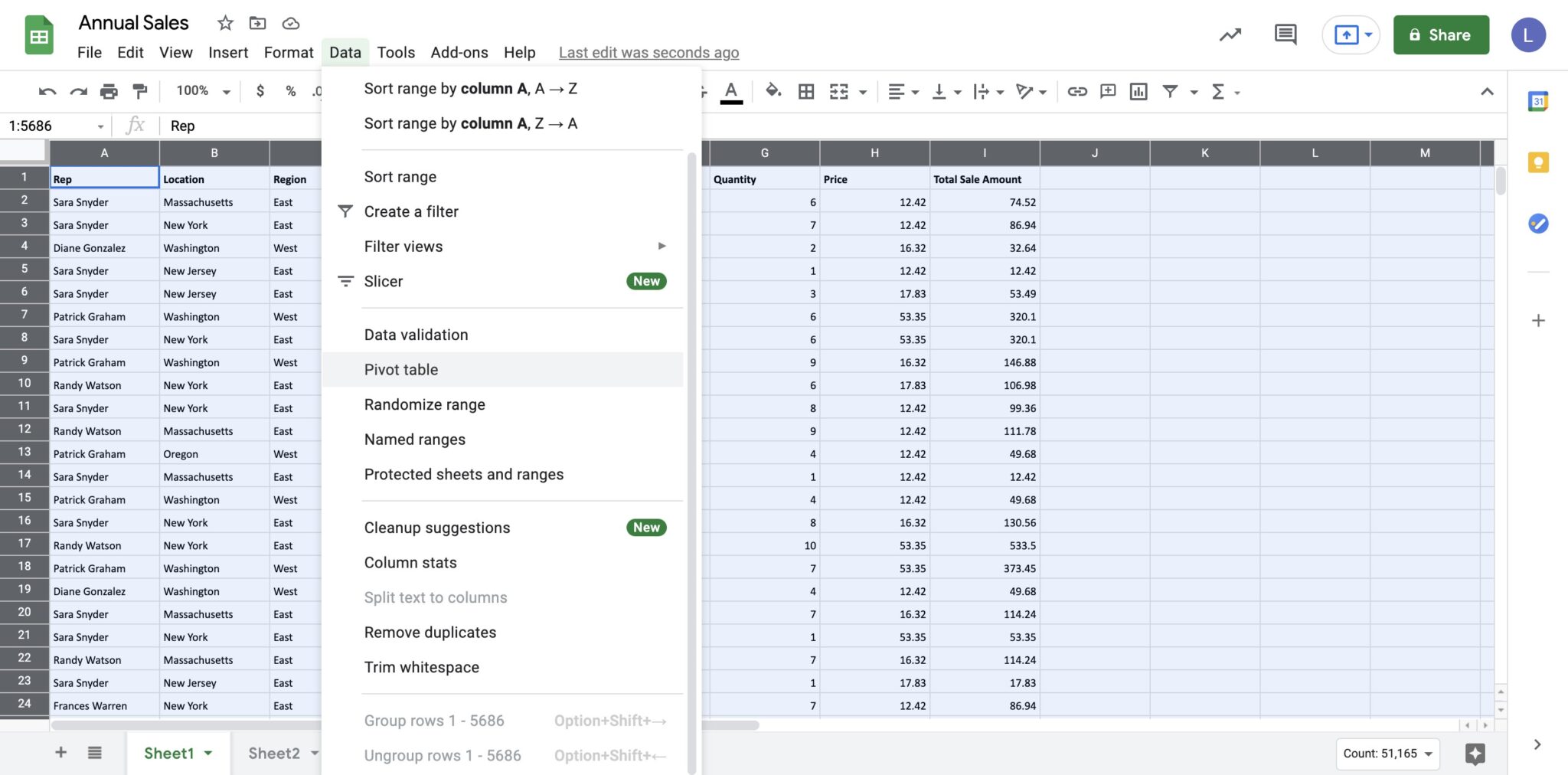1568x775 pixels.
Task: Open the Tasks side panel icon
Action: point(1538,224)
